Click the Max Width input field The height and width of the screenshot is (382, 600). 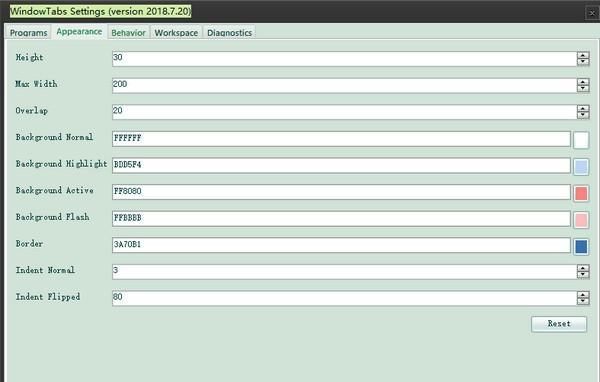(x=344, y=85)
